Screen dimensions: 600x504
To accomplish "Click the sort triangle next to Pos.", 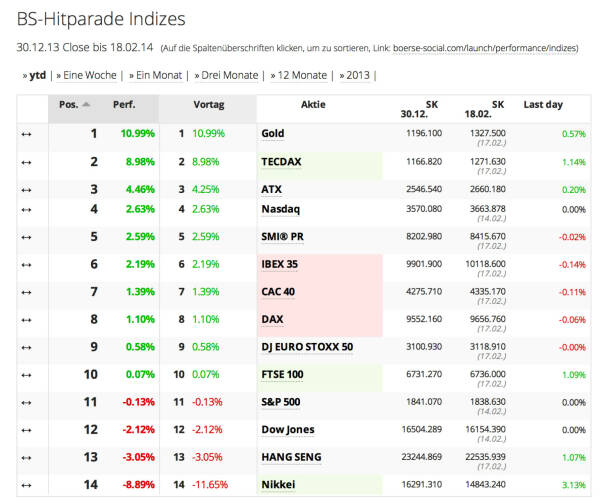I will pyautogui.click(x=86, y=104).
